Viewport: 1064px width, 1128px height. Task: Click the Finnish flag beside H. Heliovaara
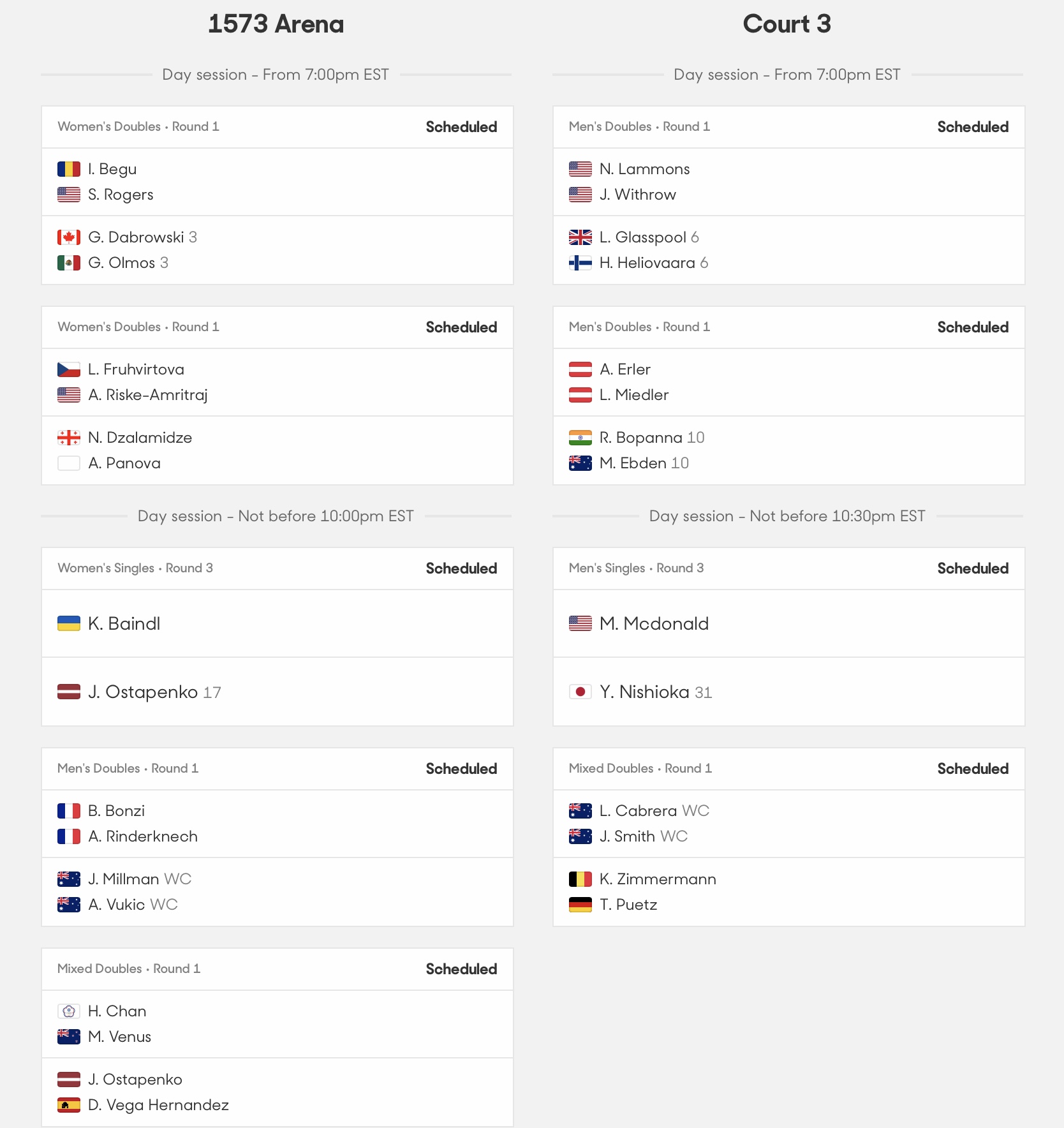pos(580,263)
